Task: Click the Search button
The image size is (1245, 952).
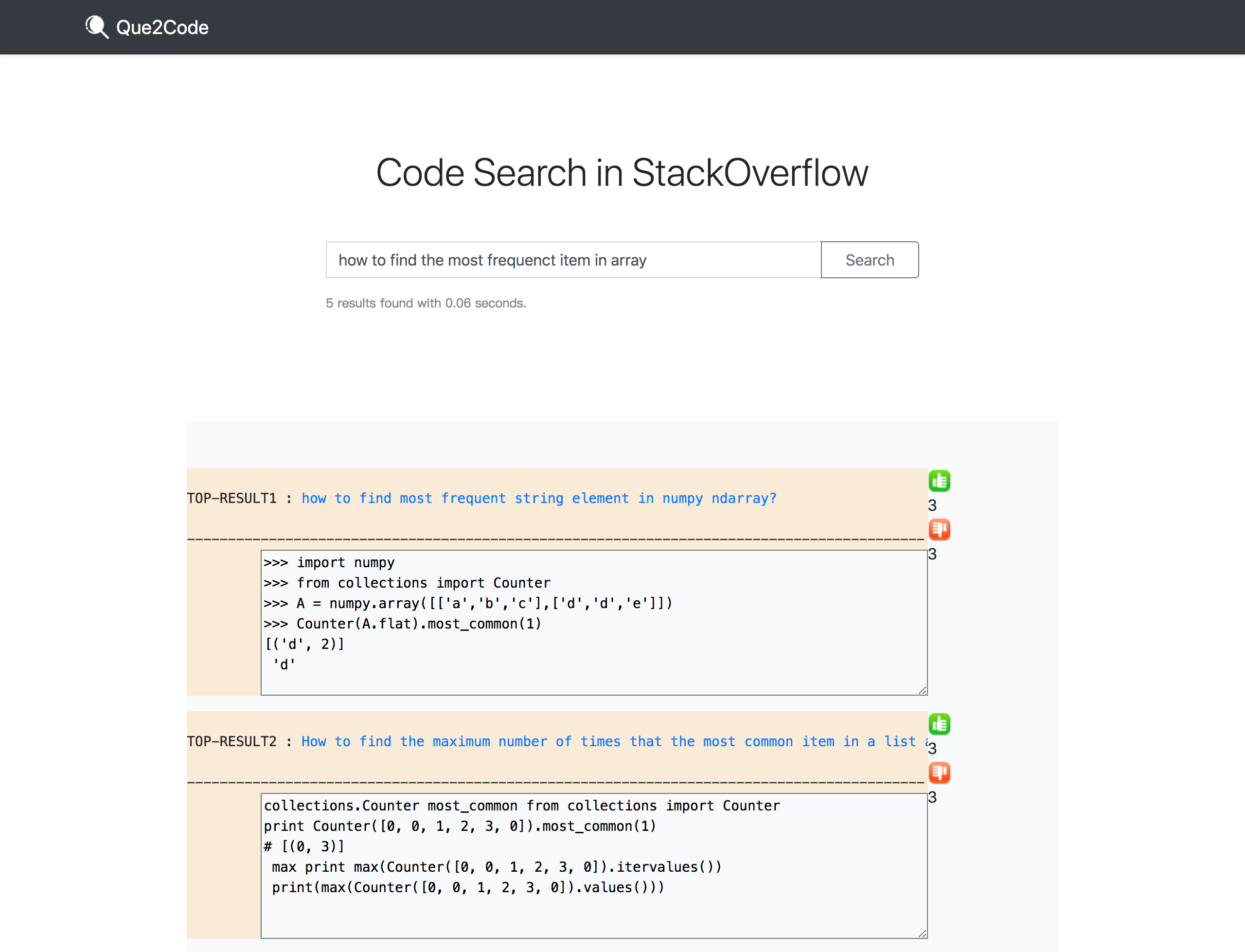Action: (x=870, y=260)
